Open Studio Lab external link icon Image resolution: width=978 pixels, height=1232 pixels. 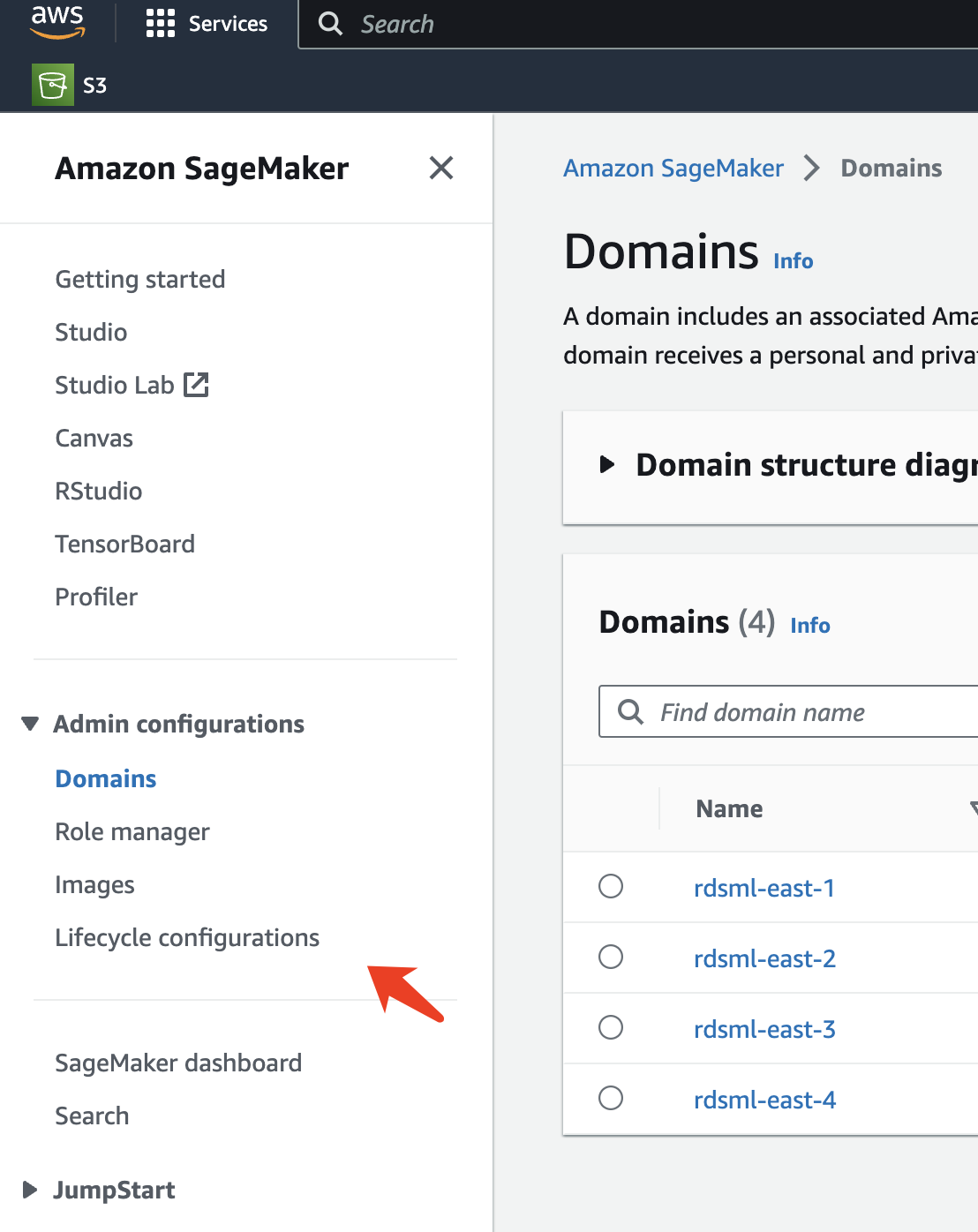click(196, 385)
